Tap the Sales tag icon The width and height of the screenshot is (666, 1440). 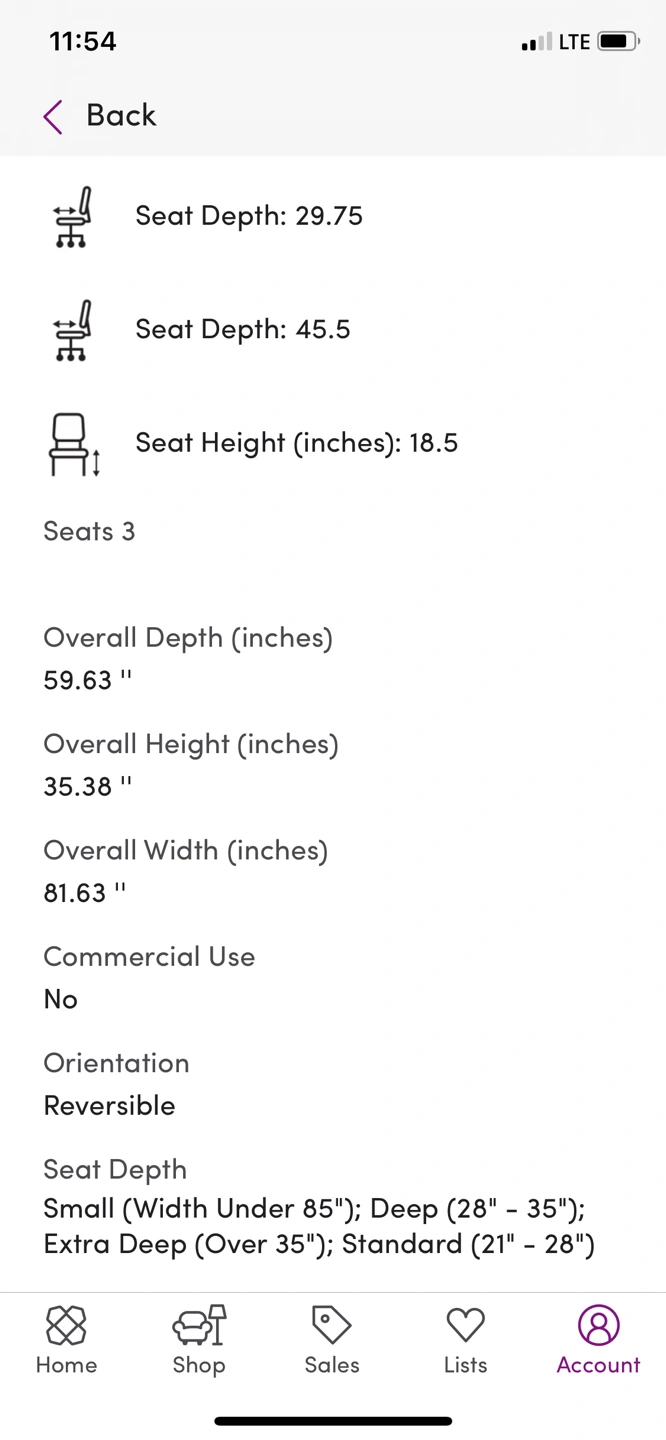[x=331, y=1325]
